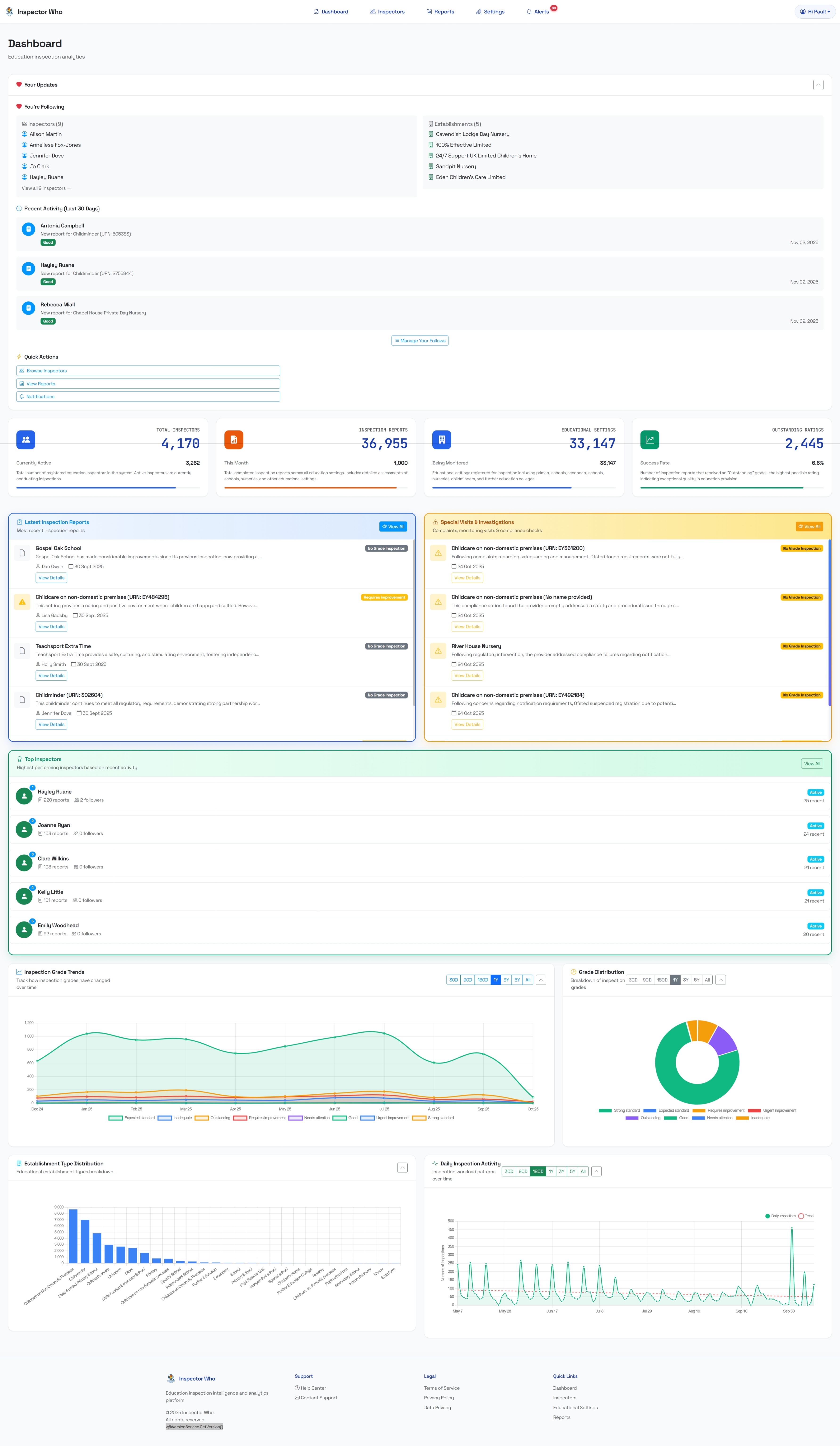Click the Inspector Who logo icon
This screenshot has height=1446, width=840.
(9, 11)
